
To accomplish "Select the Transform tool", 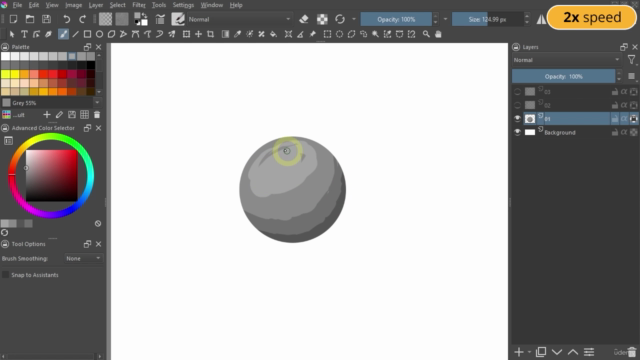I will 187,34.
